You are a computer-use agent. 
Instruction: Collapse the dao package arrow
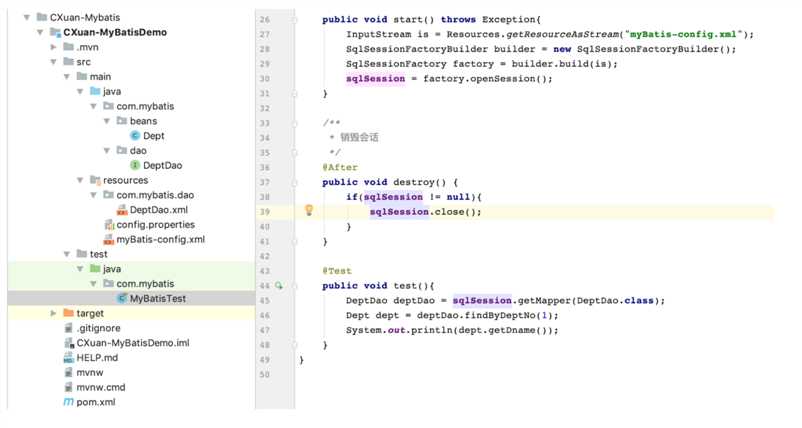click(x=106, y=151)
